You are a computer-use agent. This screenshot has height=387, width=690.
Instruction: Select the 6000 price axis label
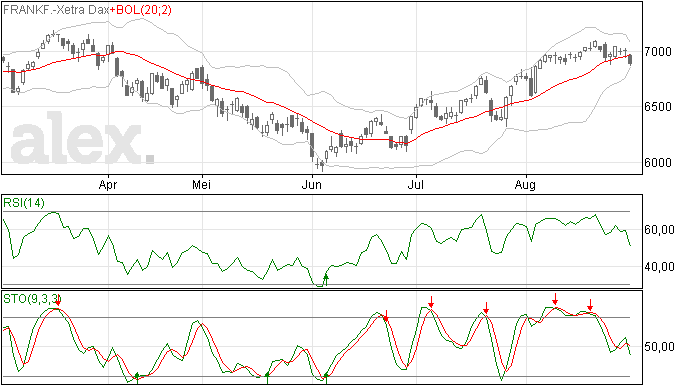click(x=658, y=163)
